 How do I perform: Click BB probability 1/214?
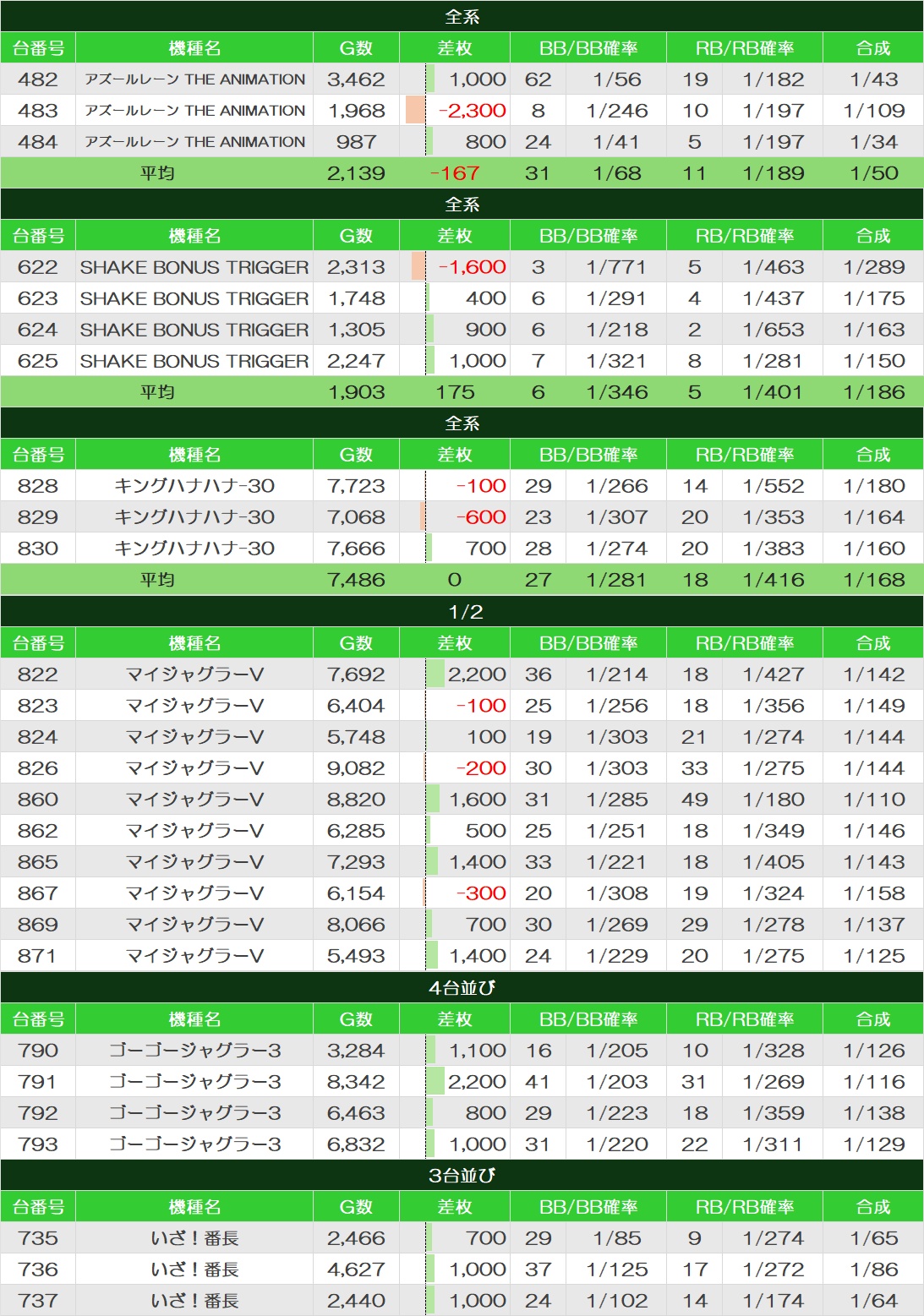(x=617, y=674)
